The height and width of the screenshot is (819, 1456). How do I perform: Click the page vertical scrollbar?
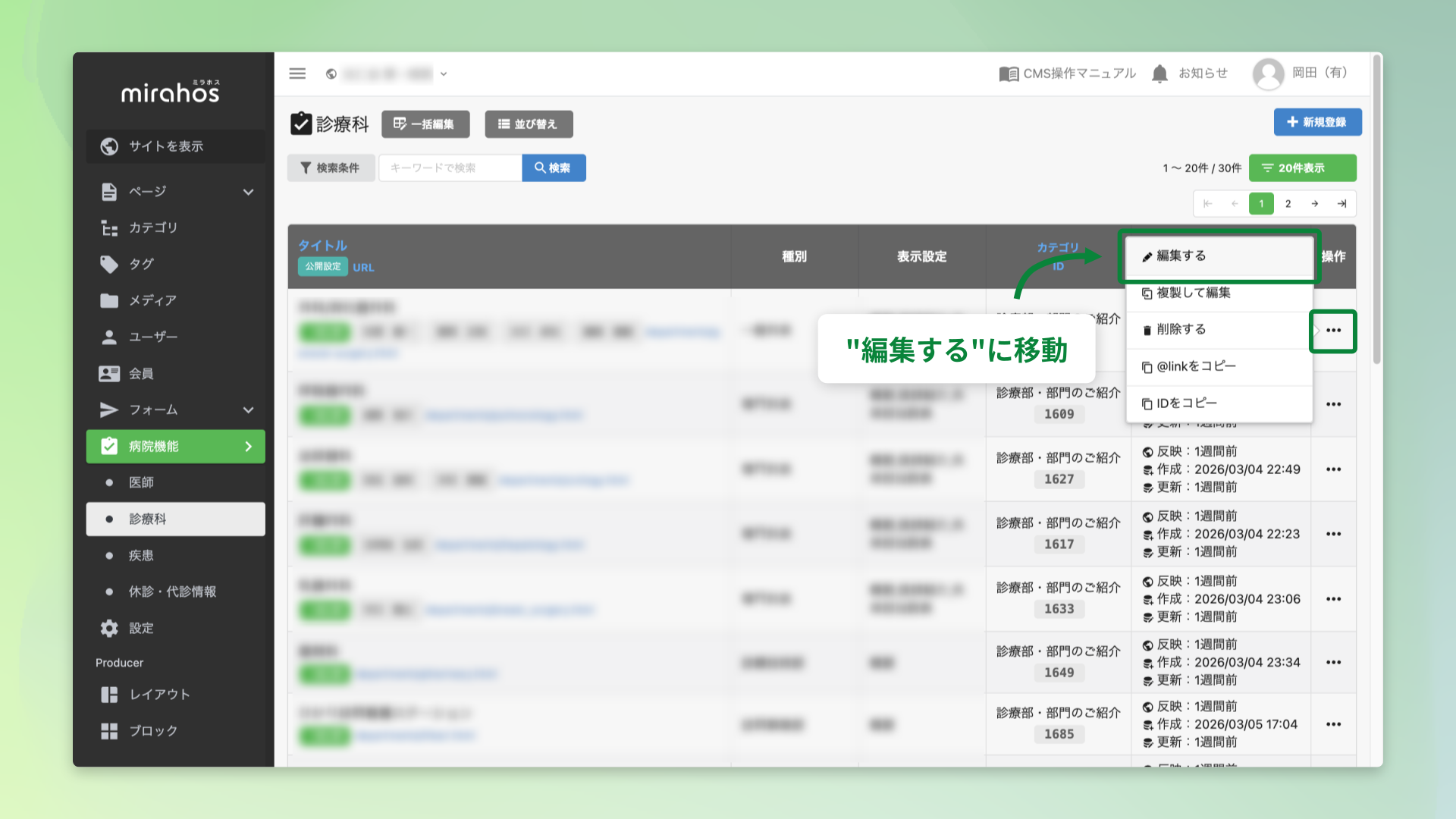point(1377,209)
